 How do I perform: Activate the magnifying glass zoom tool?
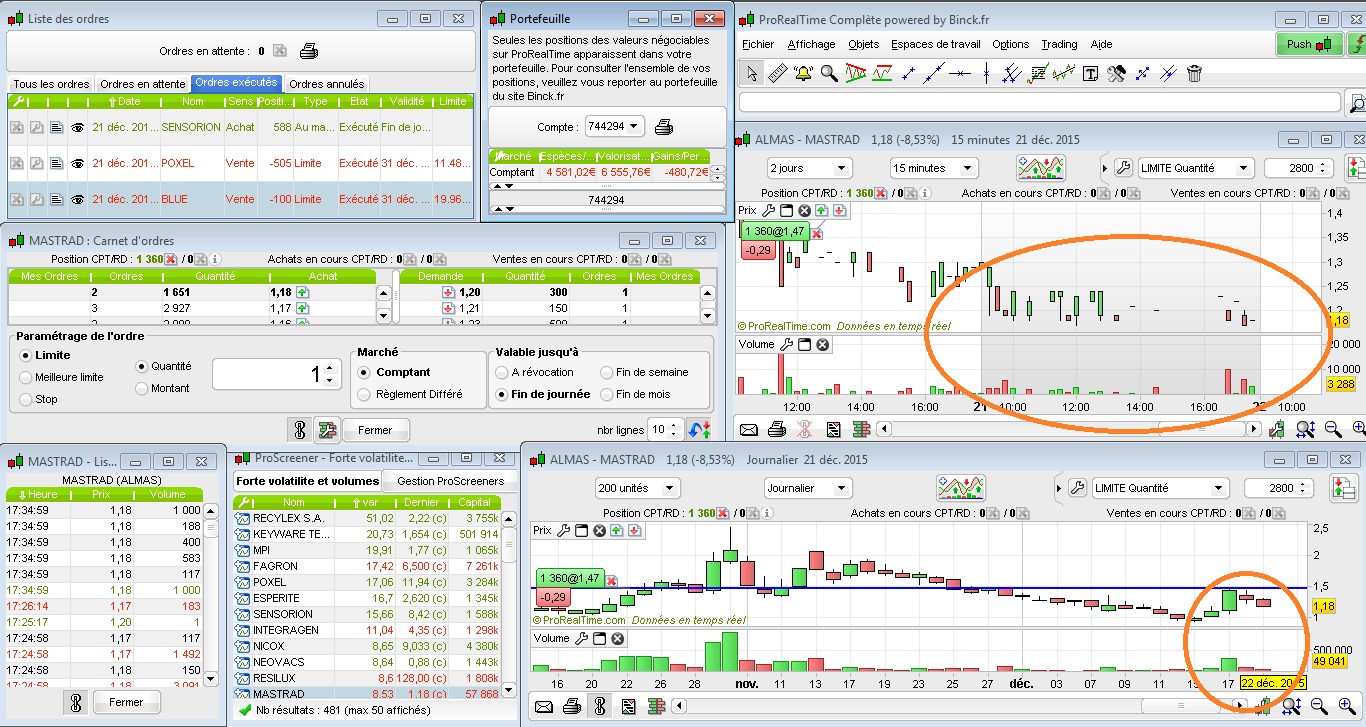click(x=829, y=73)
